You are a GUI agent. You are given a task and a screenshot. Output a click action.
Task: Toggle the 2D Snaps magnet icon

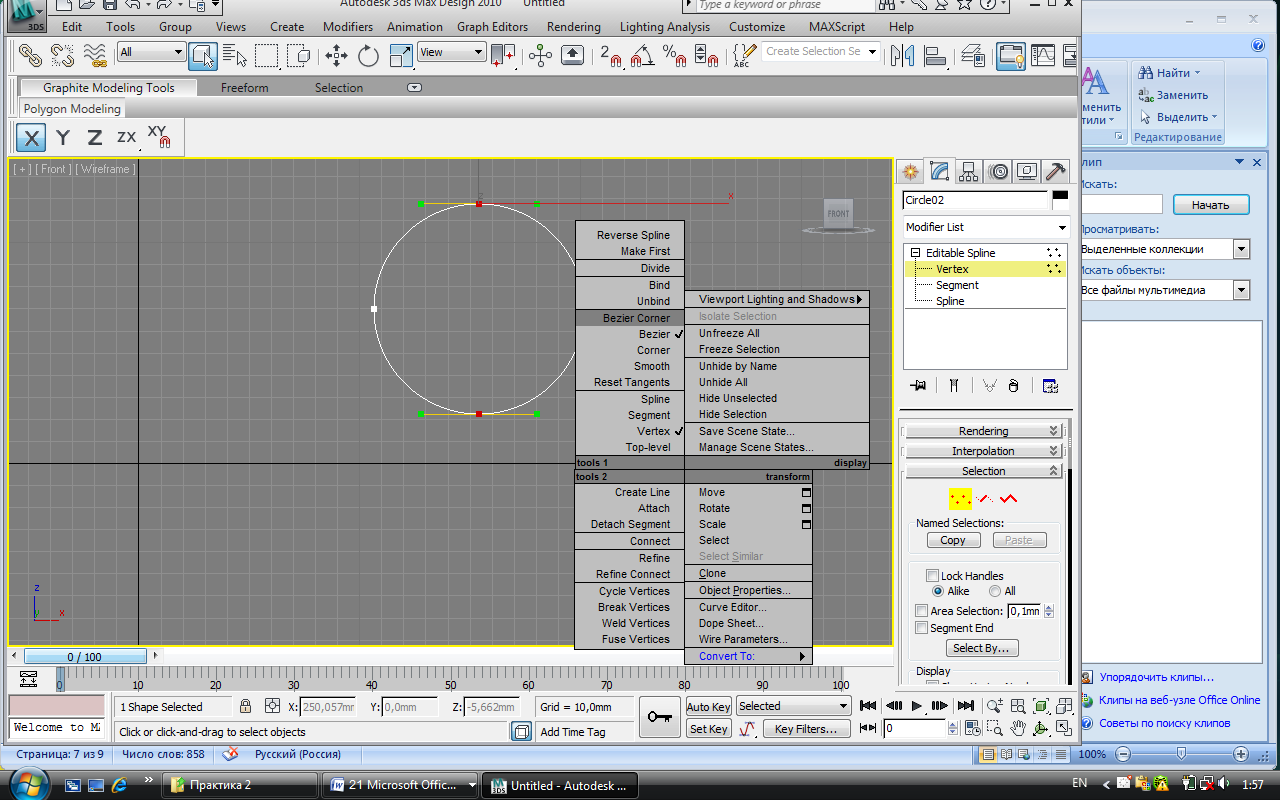[610, 55]
